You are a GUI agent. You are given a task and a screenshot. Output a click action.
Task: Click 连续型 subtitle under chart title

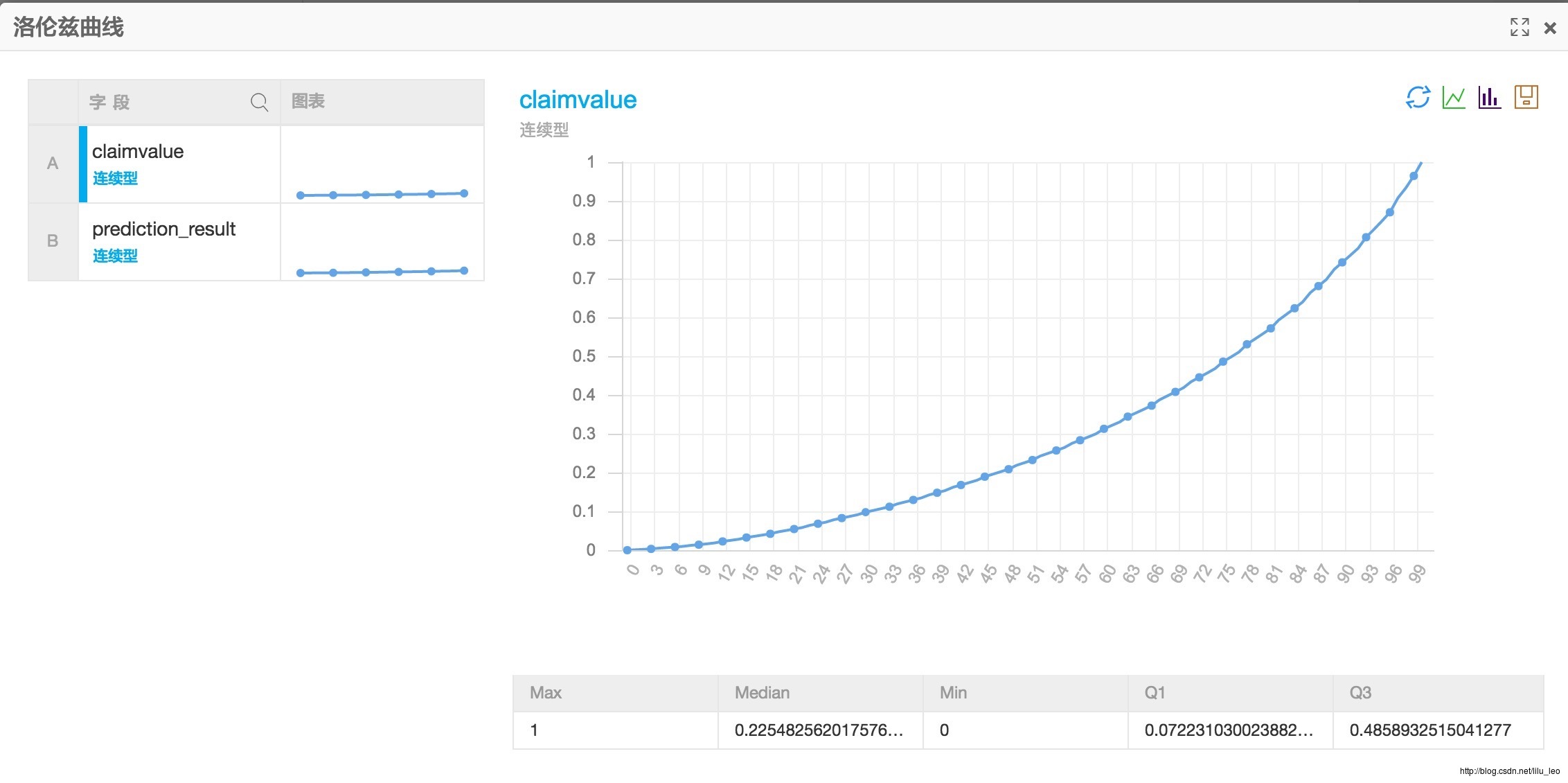(x=544, y=130)
